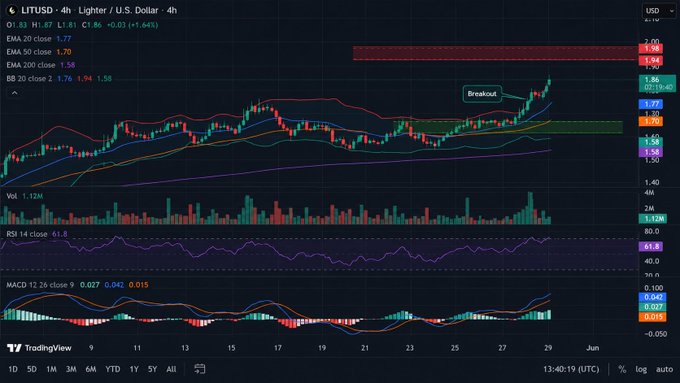
Task: Click the 0.015 signal axis label
Action: tap(653, 317)
